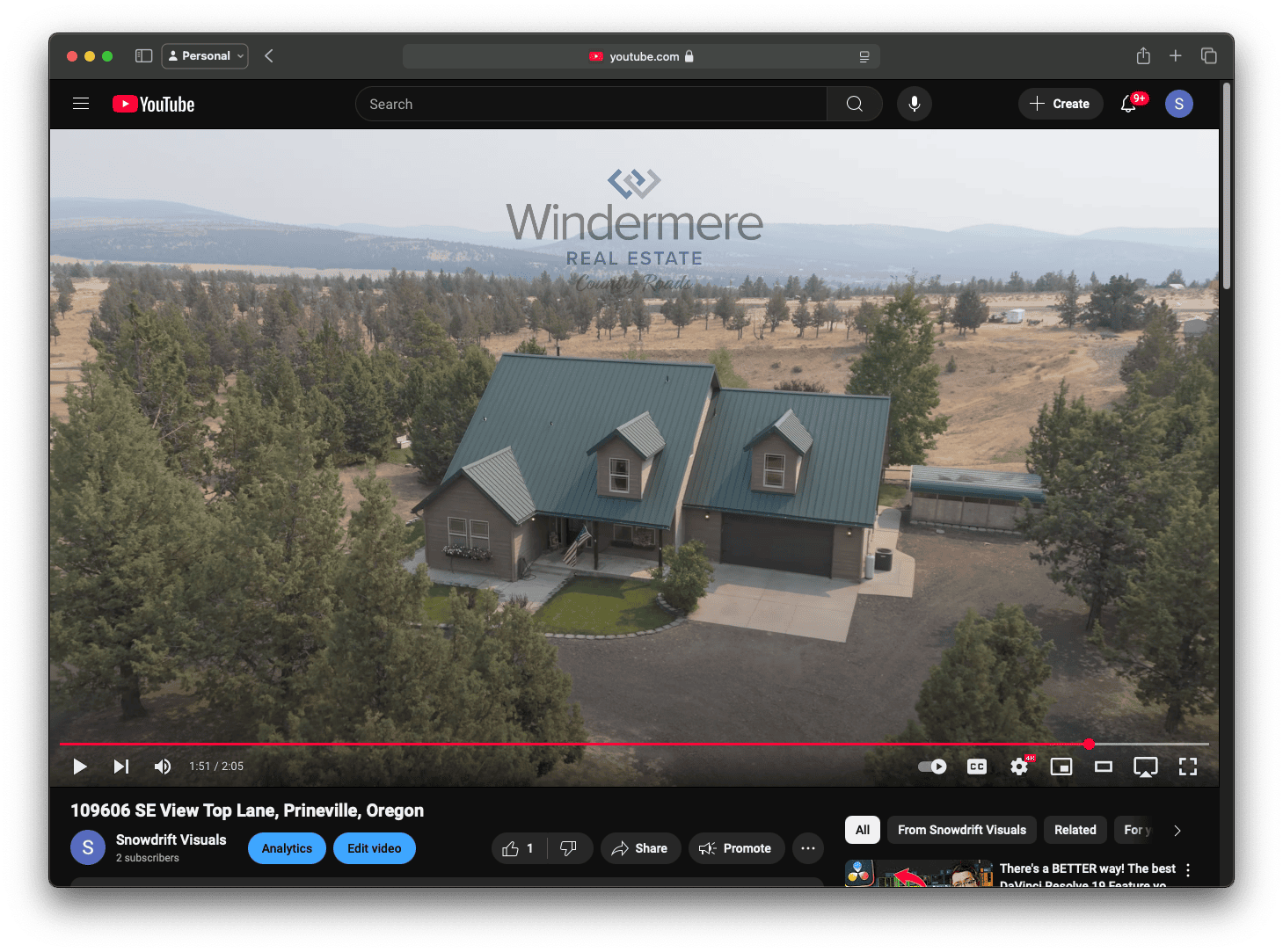Select From Snowdrift Visuals chip
Image resolution: width=1283 pixels, height=952 pixels.
point(962,830)
